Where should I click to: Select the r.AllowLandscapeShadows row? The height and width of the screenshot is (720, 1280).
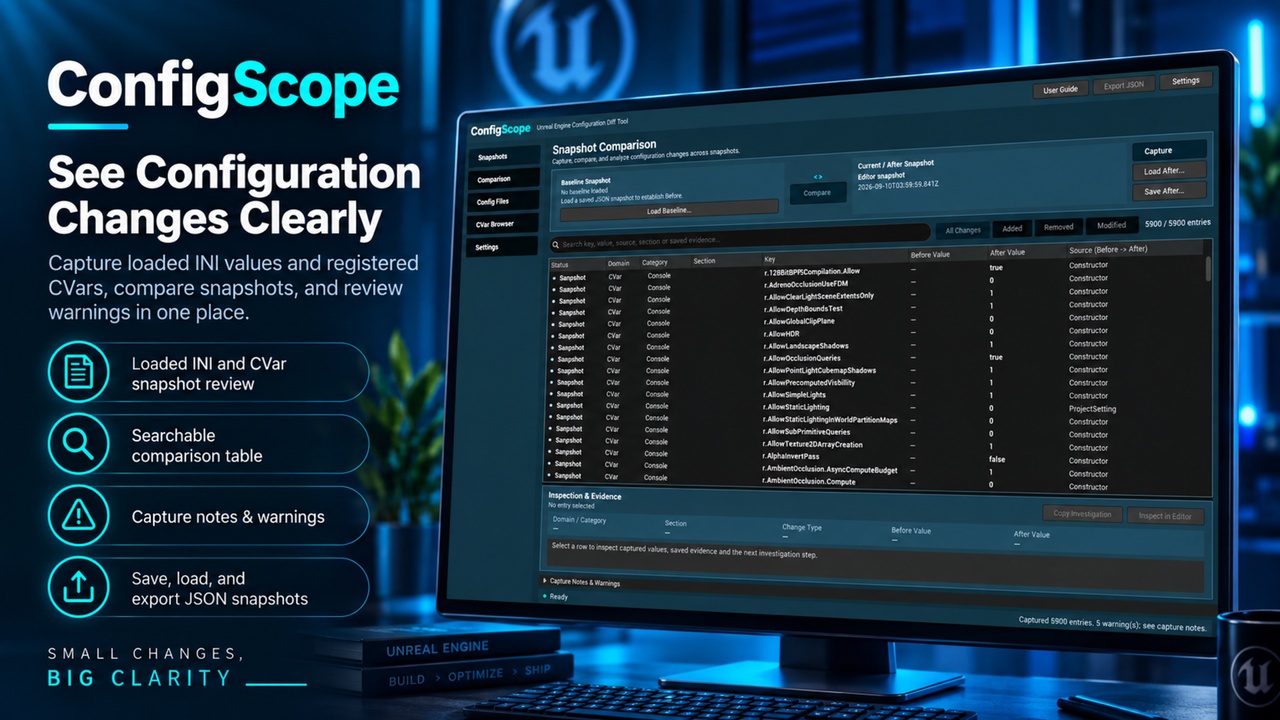click(878, 347)
